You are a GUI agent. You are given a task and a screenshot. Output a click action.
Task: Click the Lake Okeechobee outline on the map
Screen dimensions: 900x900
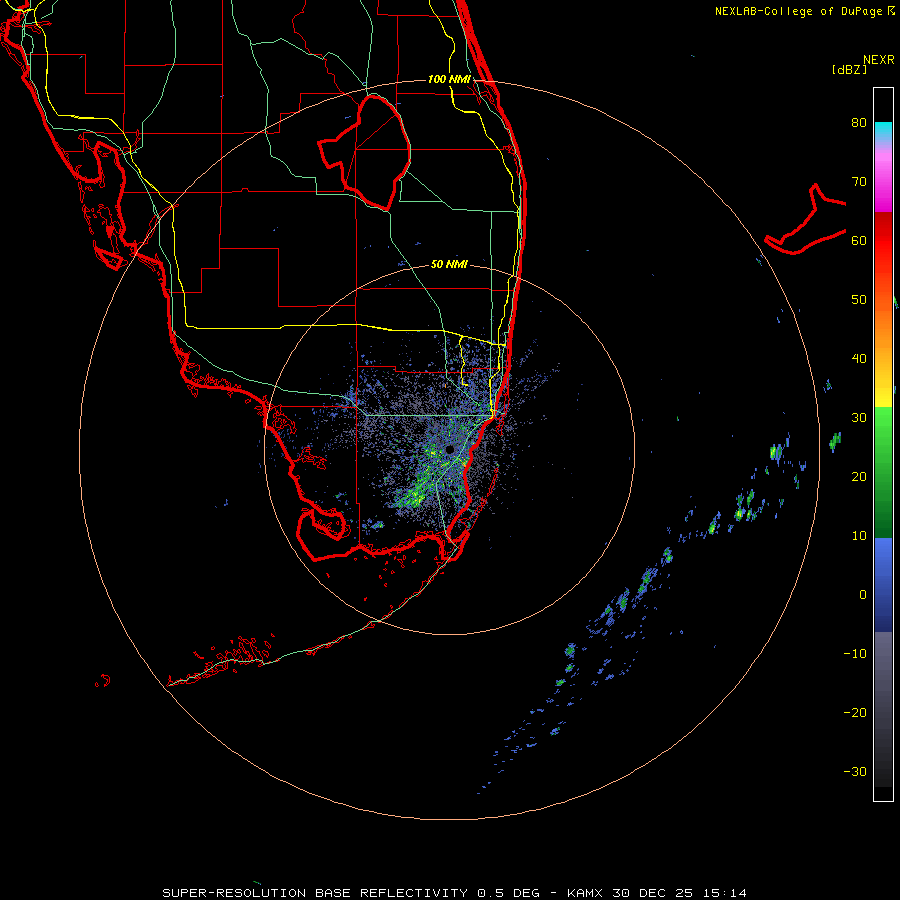coord(366,152)
